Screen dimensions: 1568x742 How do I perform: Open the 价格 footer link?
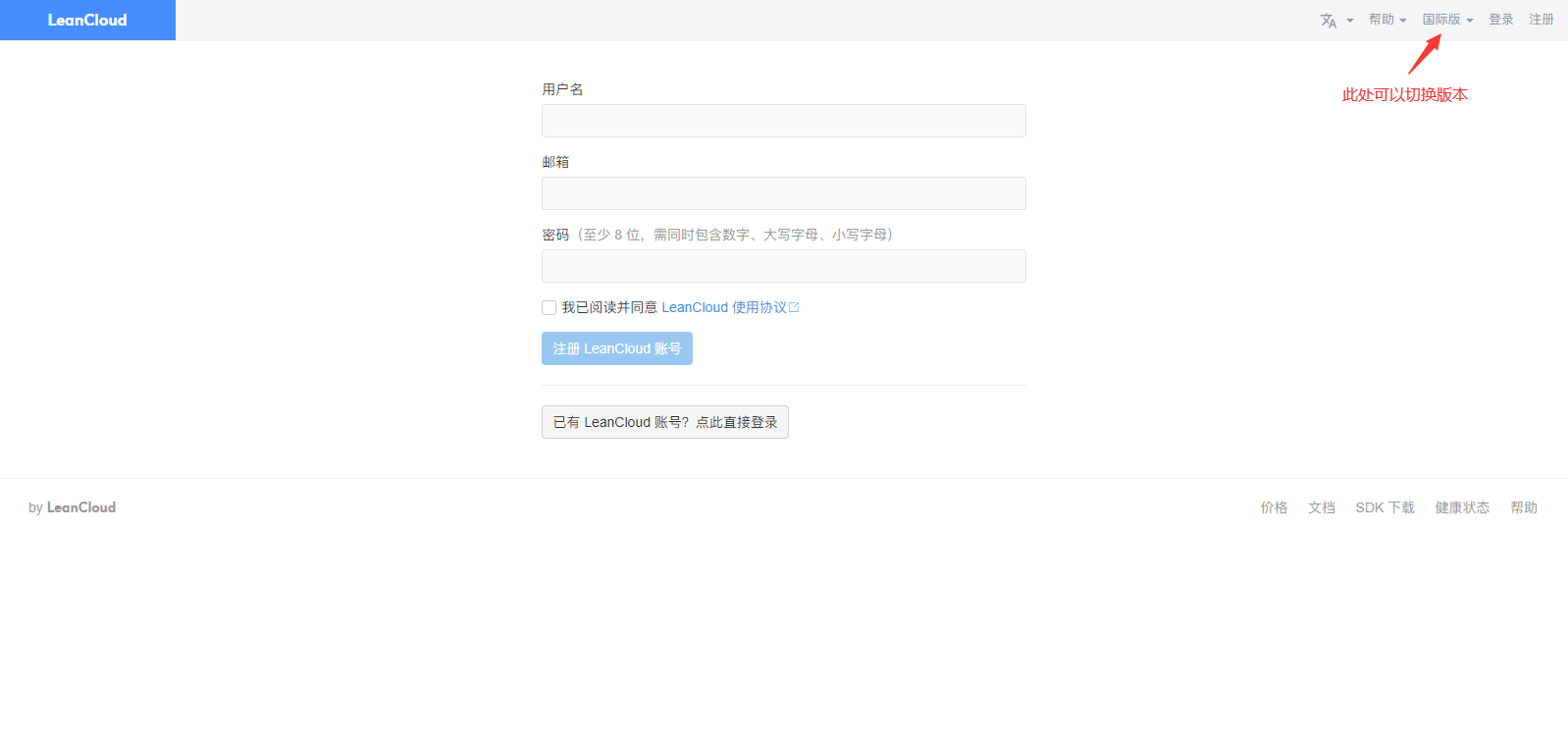(1274, 507)
